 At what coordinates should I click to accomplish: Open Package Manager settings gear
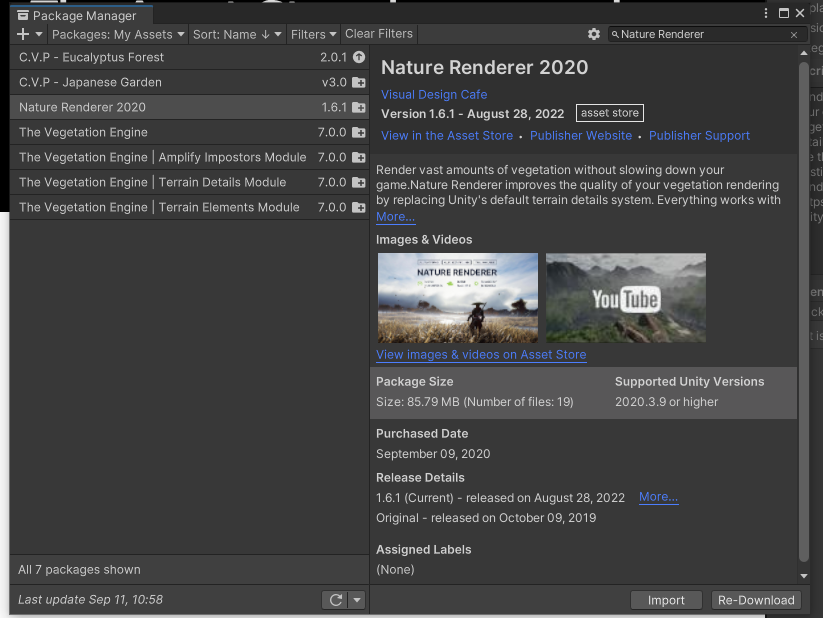coord(594,35)
